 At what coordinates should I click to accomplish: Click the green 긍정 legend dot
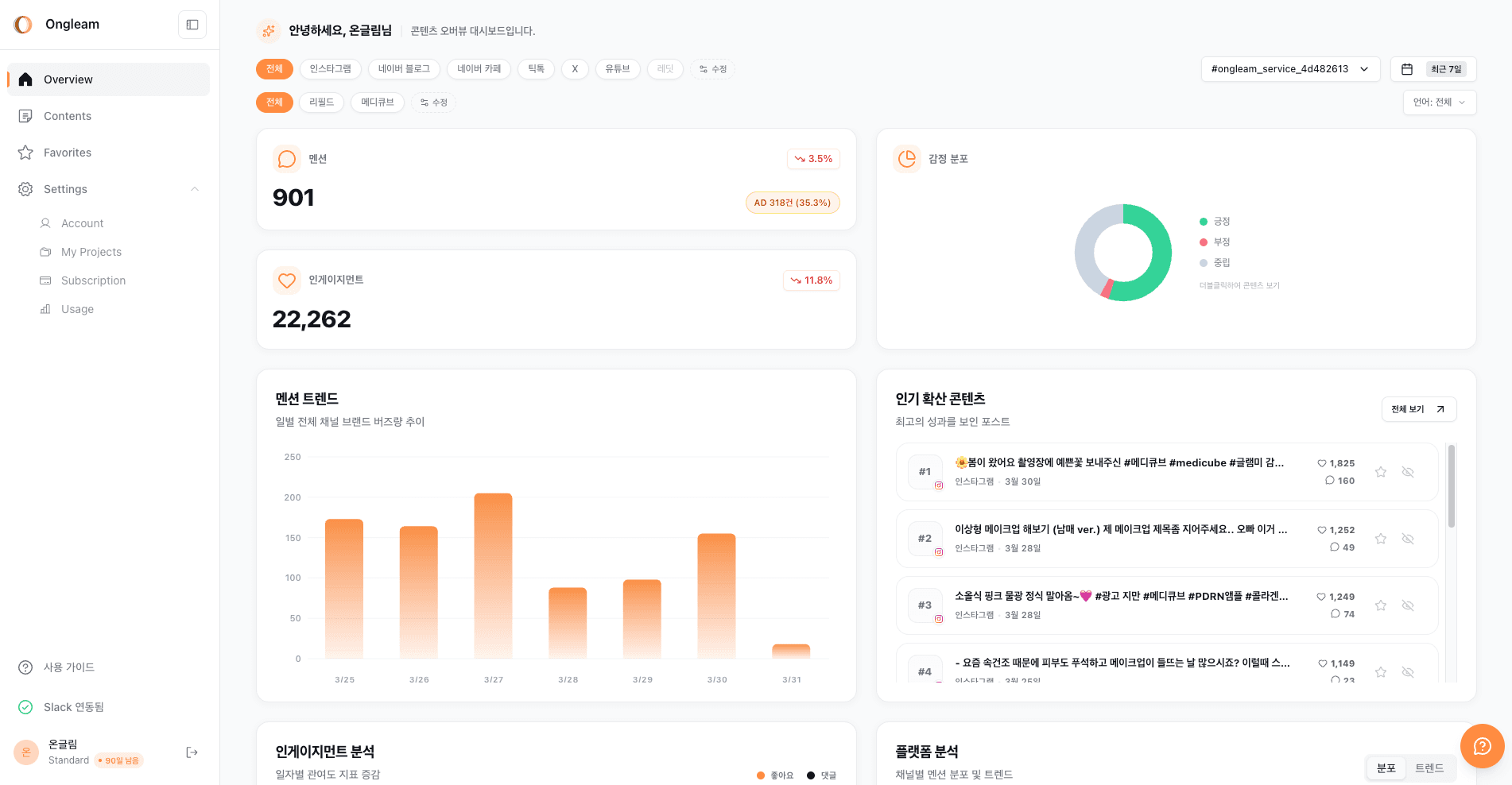1203,221
